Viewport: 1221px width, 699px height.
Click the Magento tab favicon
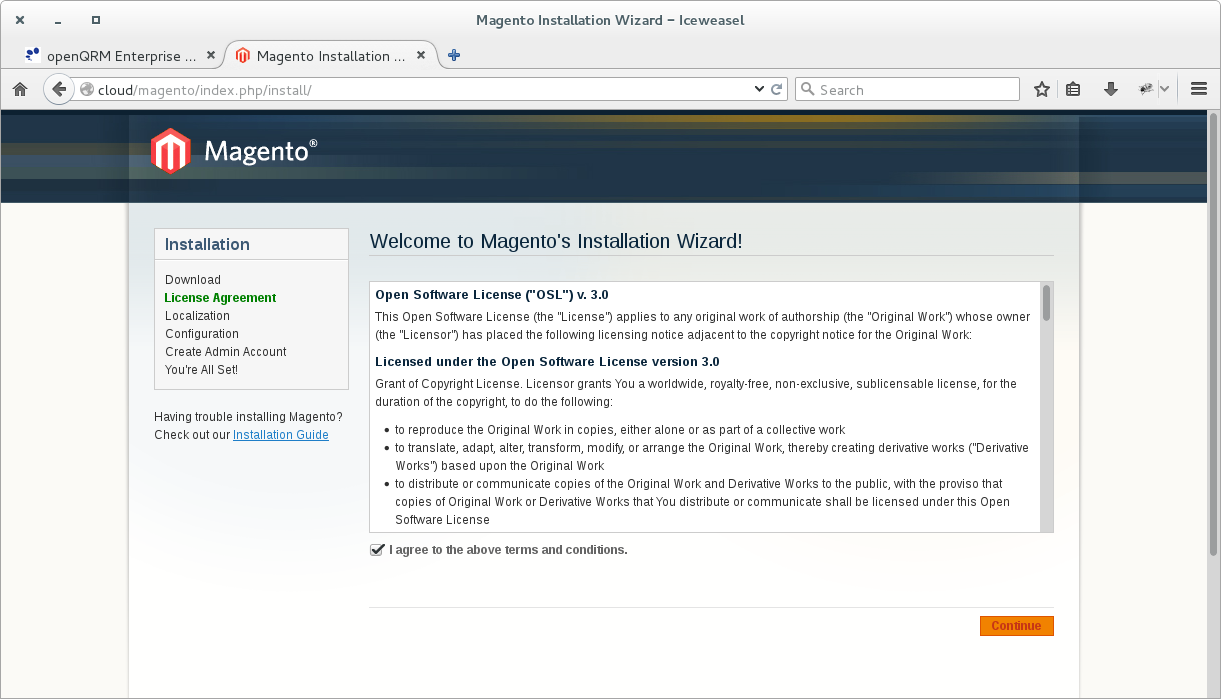tap(243, 56)
